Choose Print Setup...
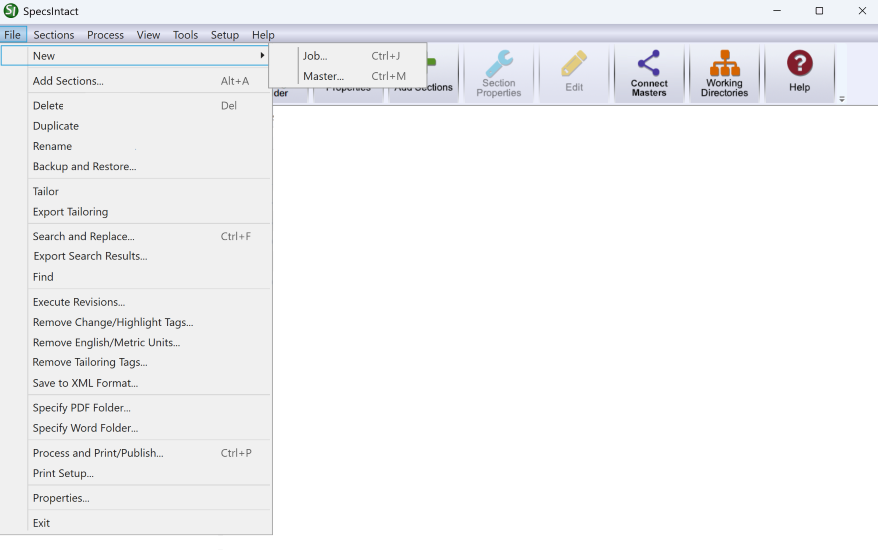 coord(136,473)
